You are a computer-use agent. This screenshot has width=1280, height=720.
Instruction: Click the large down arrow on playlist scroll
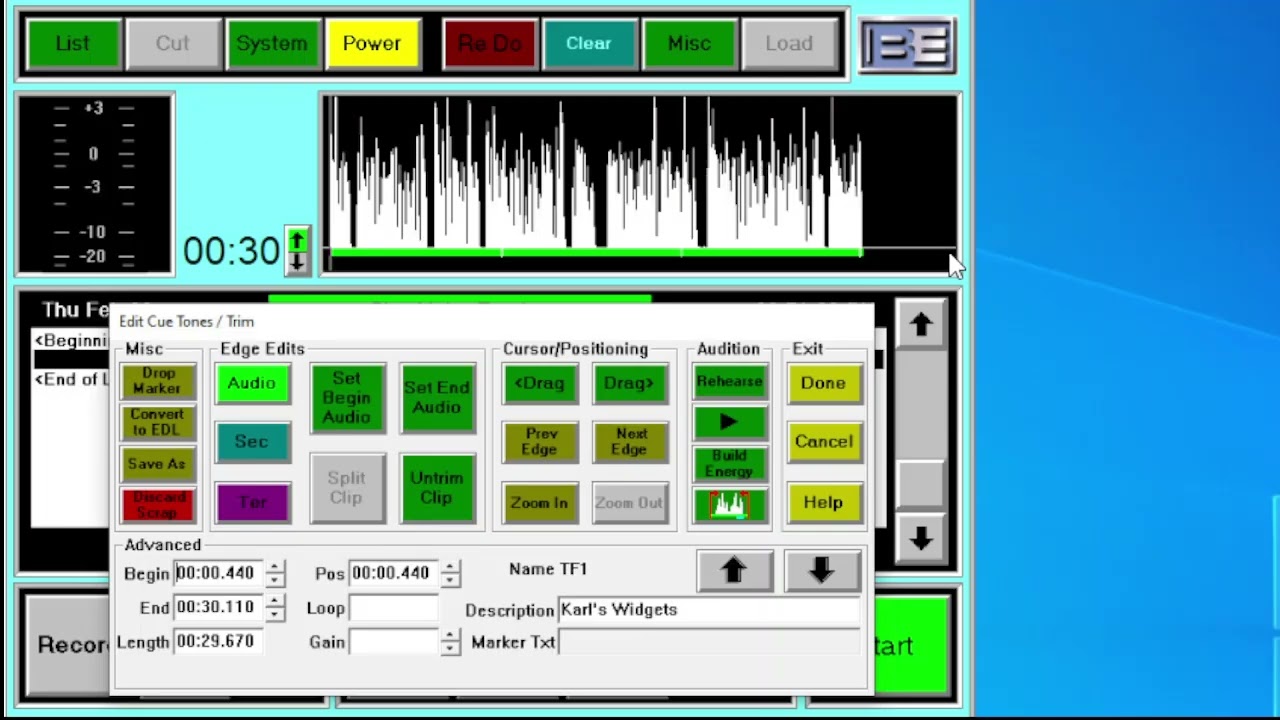(x=921, y=539)
